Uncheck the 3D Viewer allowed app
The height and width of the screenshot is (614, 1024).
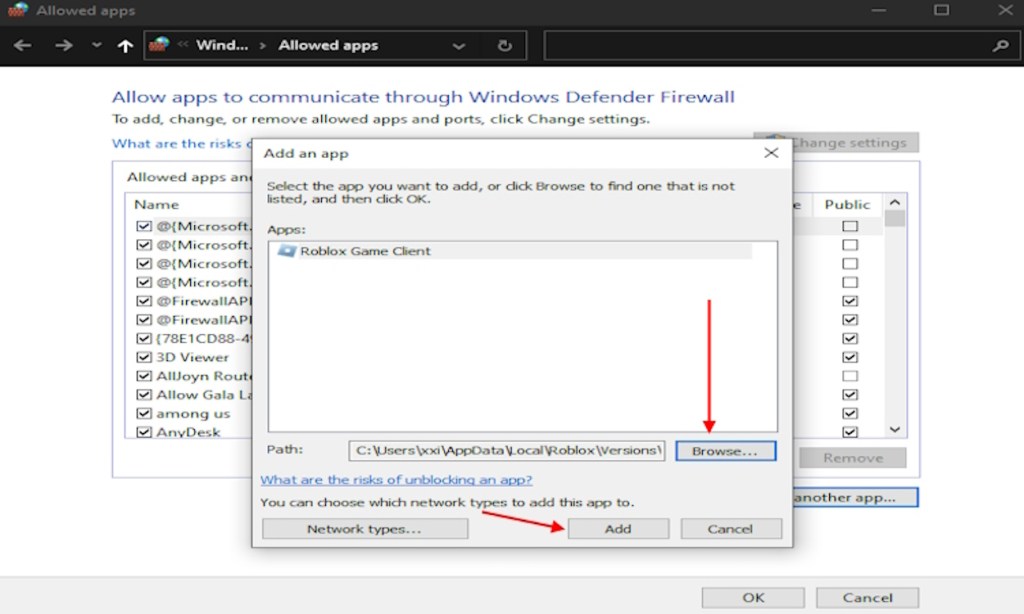(143, 357)
